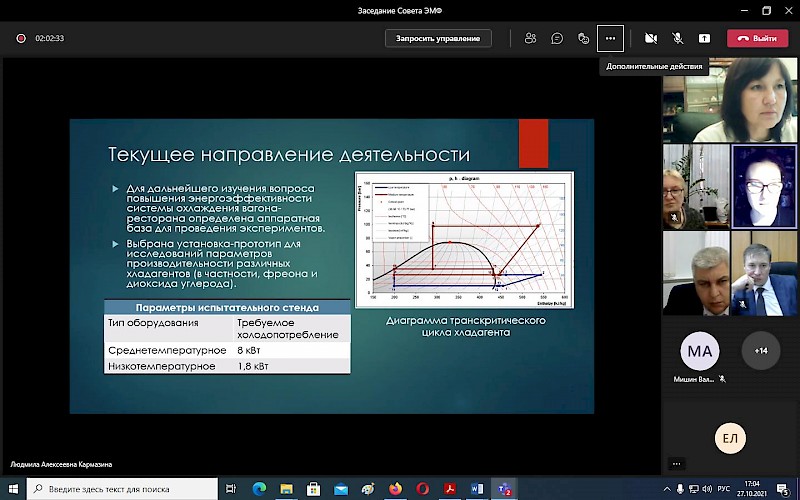
Task: Unmute the microphone
Action: [677, 38]
